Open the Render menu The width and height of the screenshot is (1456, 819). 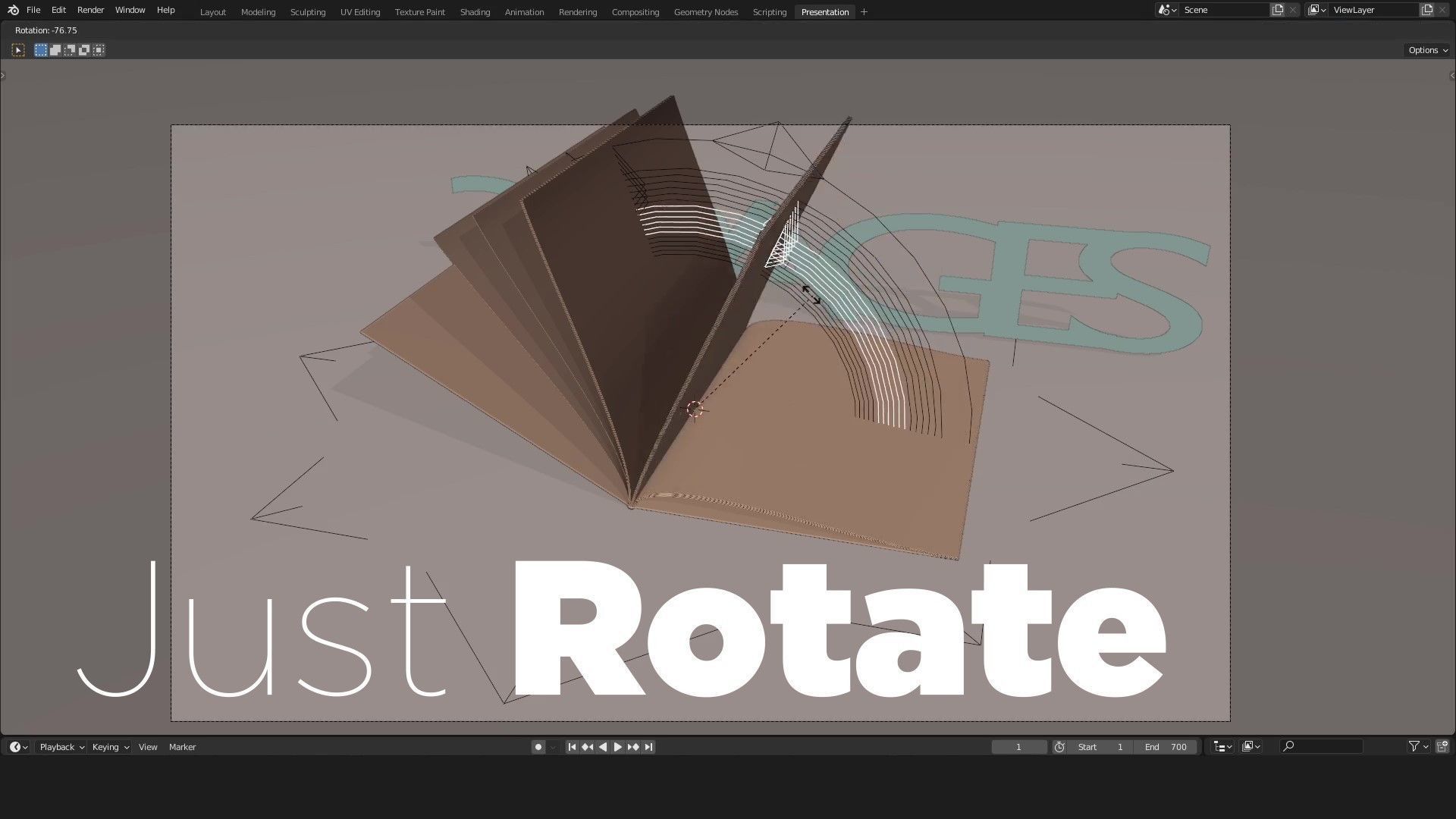point(90,10)
